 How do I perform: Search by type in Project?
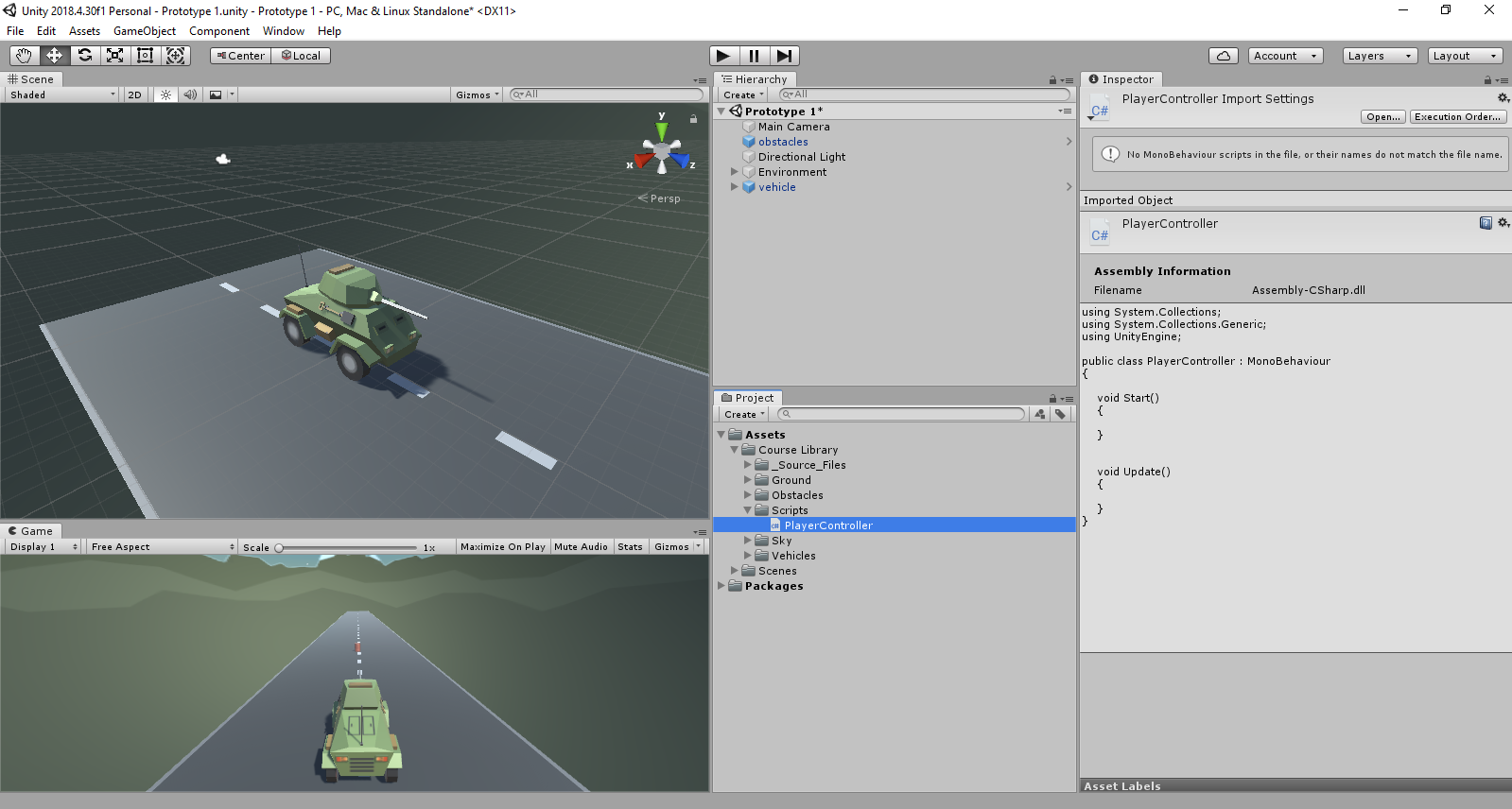pos(1040,414)
